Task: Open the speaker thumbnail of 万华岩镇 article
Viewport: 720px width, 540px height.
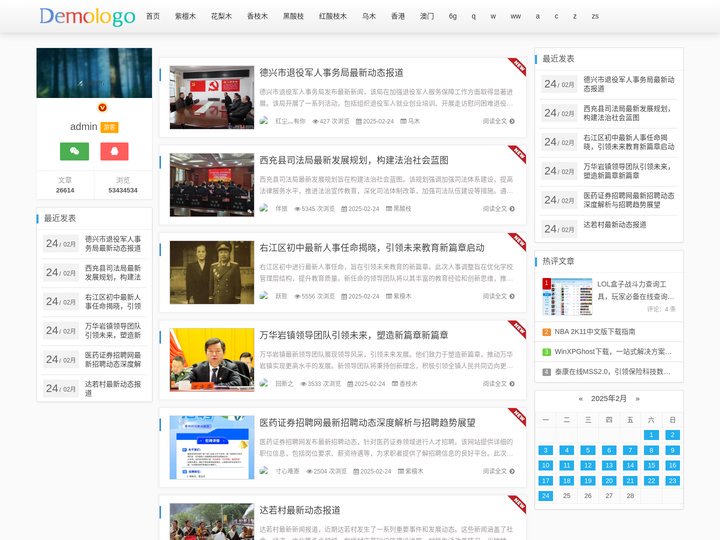Action: (212, 360)
